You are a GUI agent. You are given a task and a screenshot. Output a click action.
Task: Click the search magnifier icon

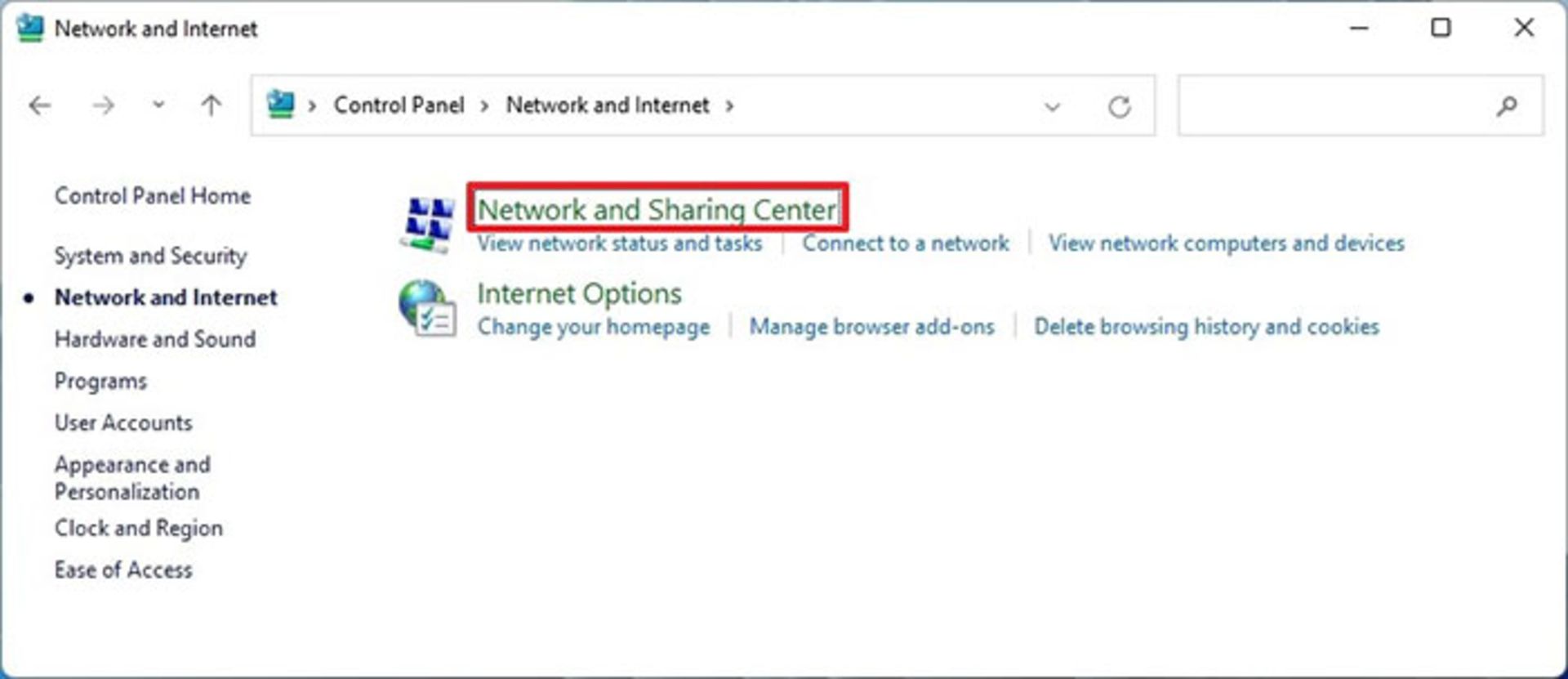point(1507,105)
